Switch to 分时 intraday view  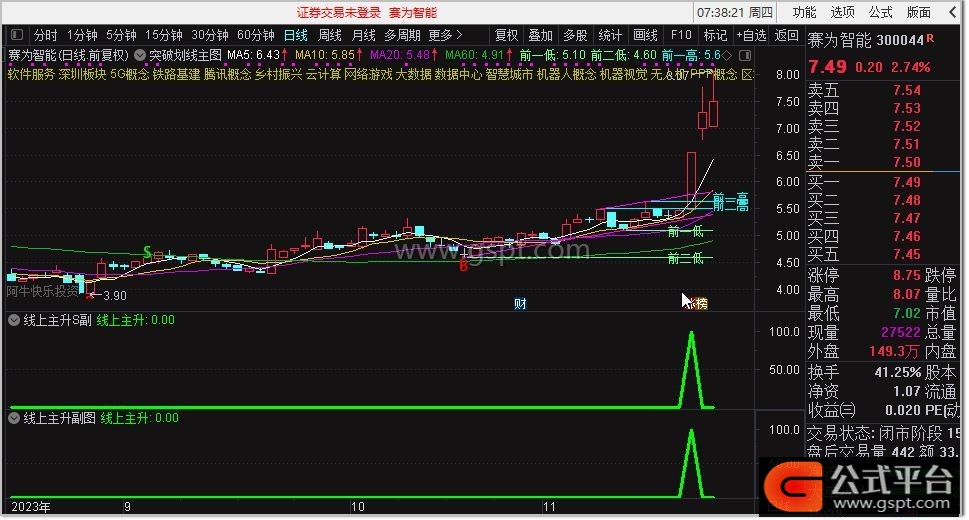pos(46,35)
